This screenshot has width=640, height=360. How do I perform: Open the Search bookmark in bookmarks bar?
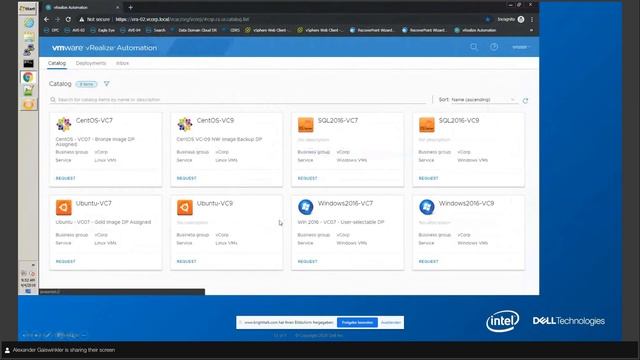(x=156, y=30)
